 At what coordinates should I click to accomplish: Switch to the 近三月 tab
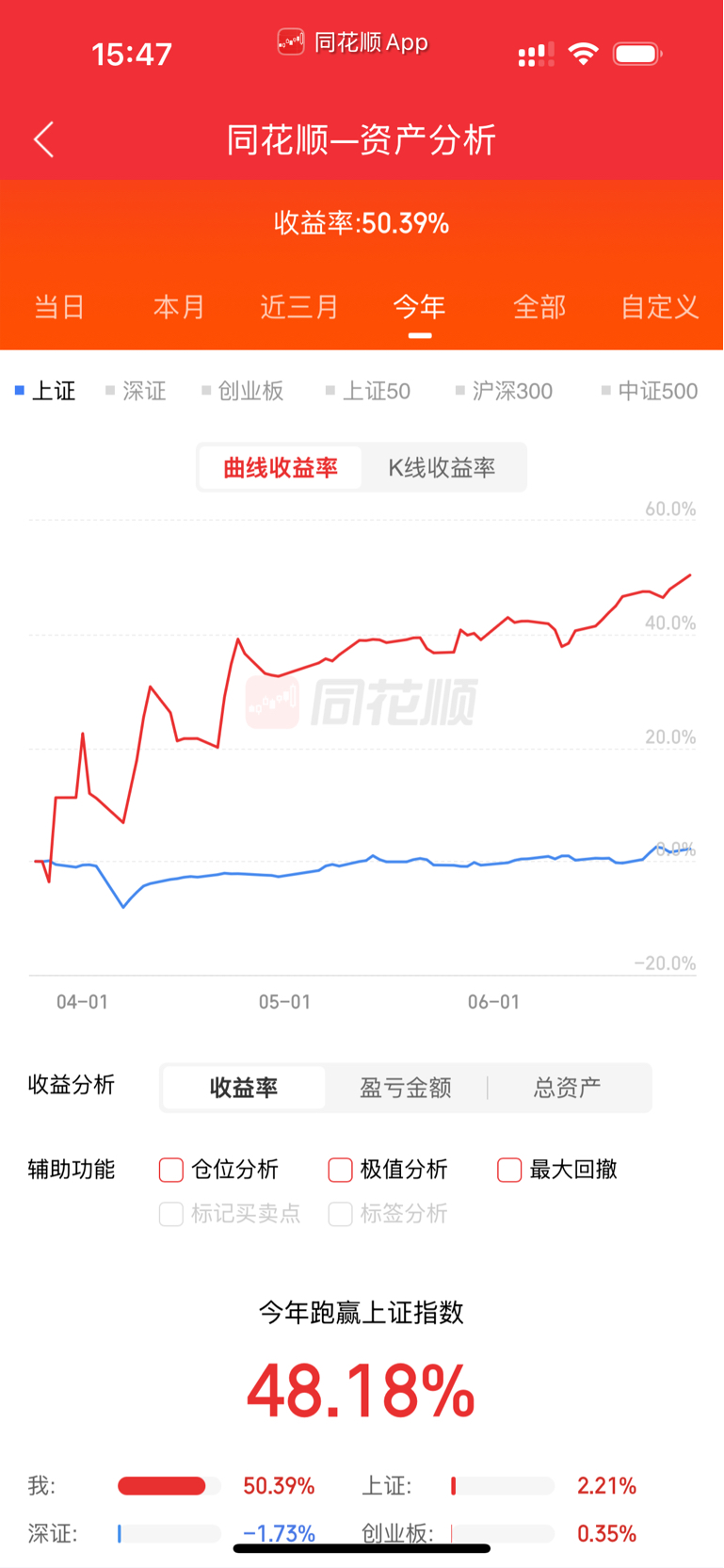299,307
